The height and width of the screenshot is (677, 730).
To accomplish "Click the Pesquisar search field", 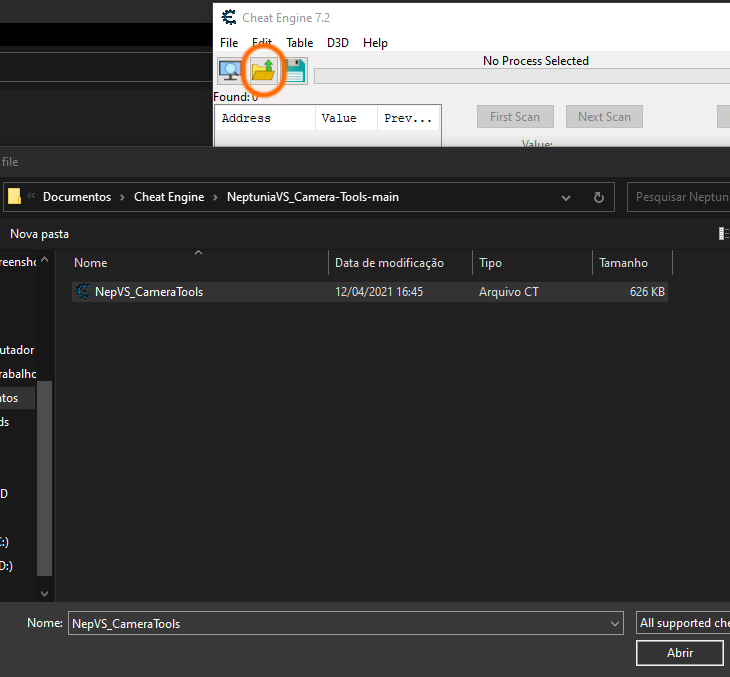I will click(679, 197).
